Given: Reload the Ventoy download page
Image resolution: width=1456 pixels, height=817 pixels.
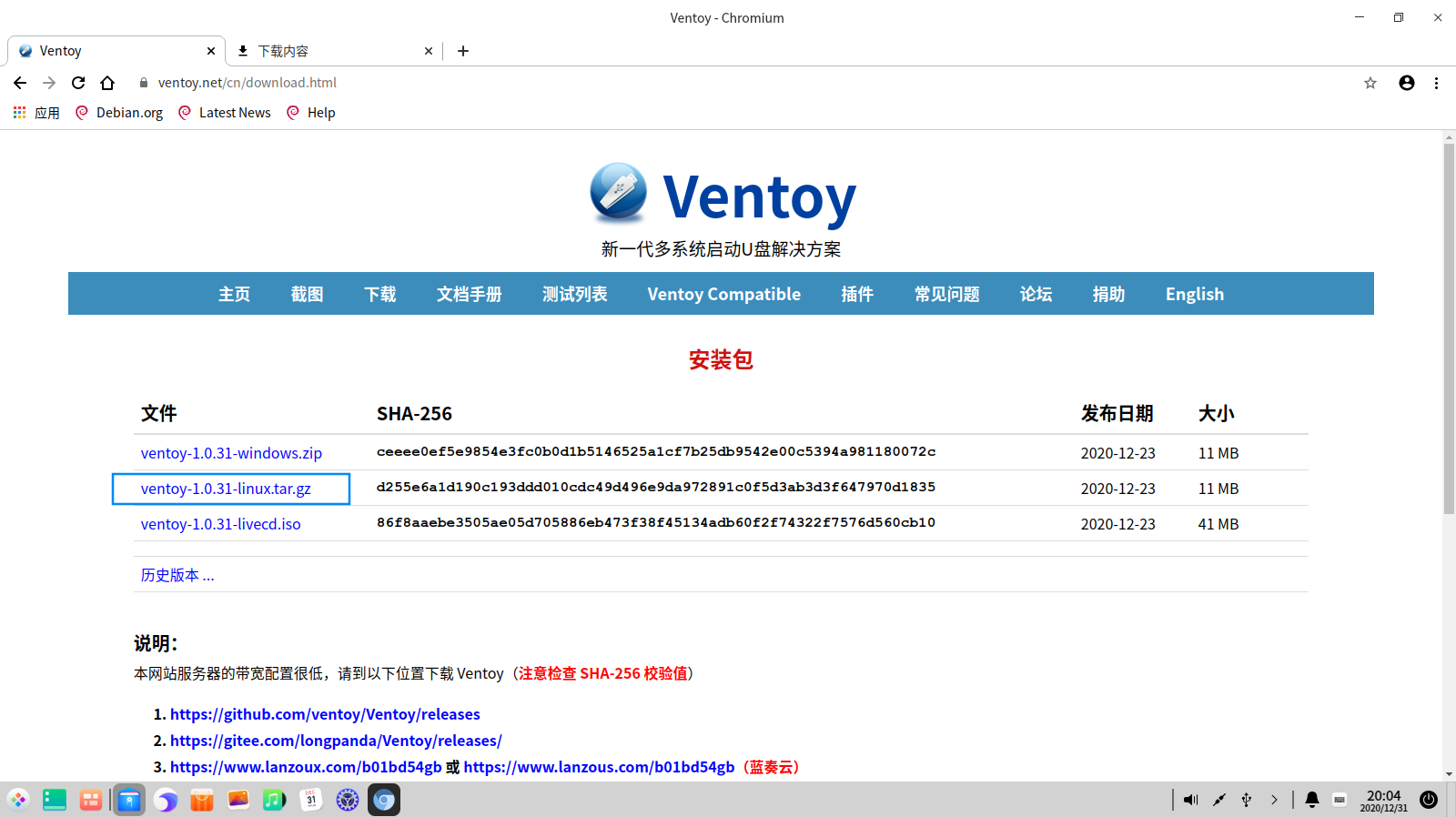Looking at the screenshot, I should [78, 83].
